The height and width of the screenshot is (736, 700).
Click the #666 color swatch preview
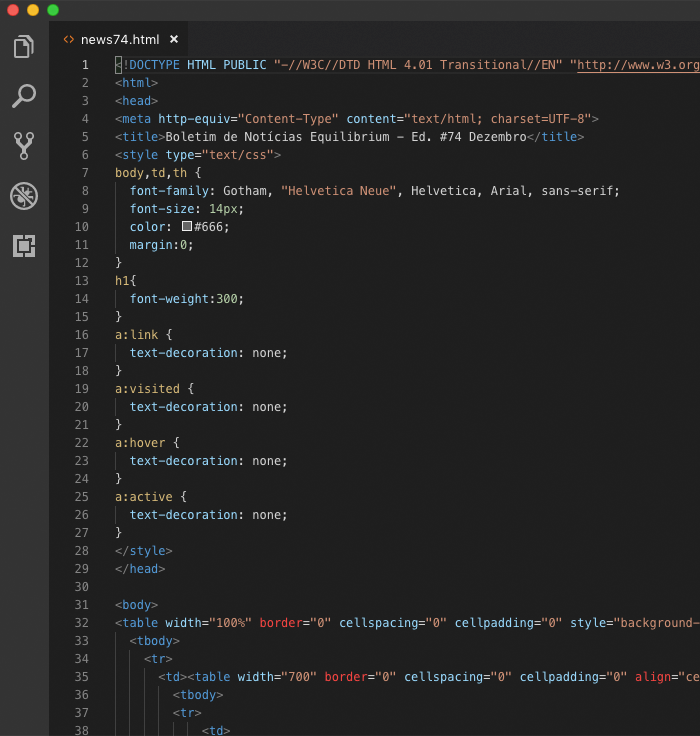187,227
